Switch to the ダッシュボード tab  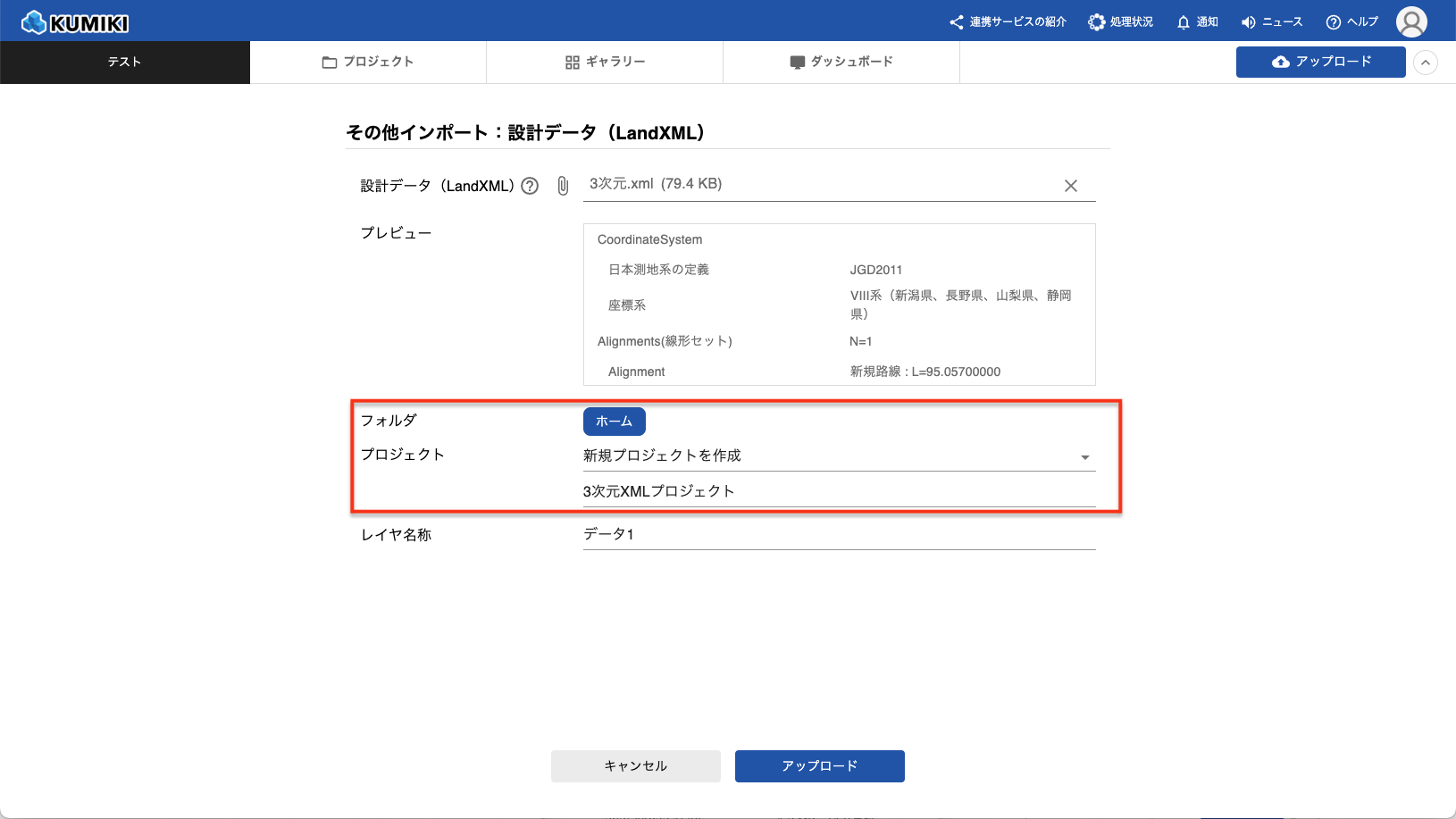pos(841,62)
